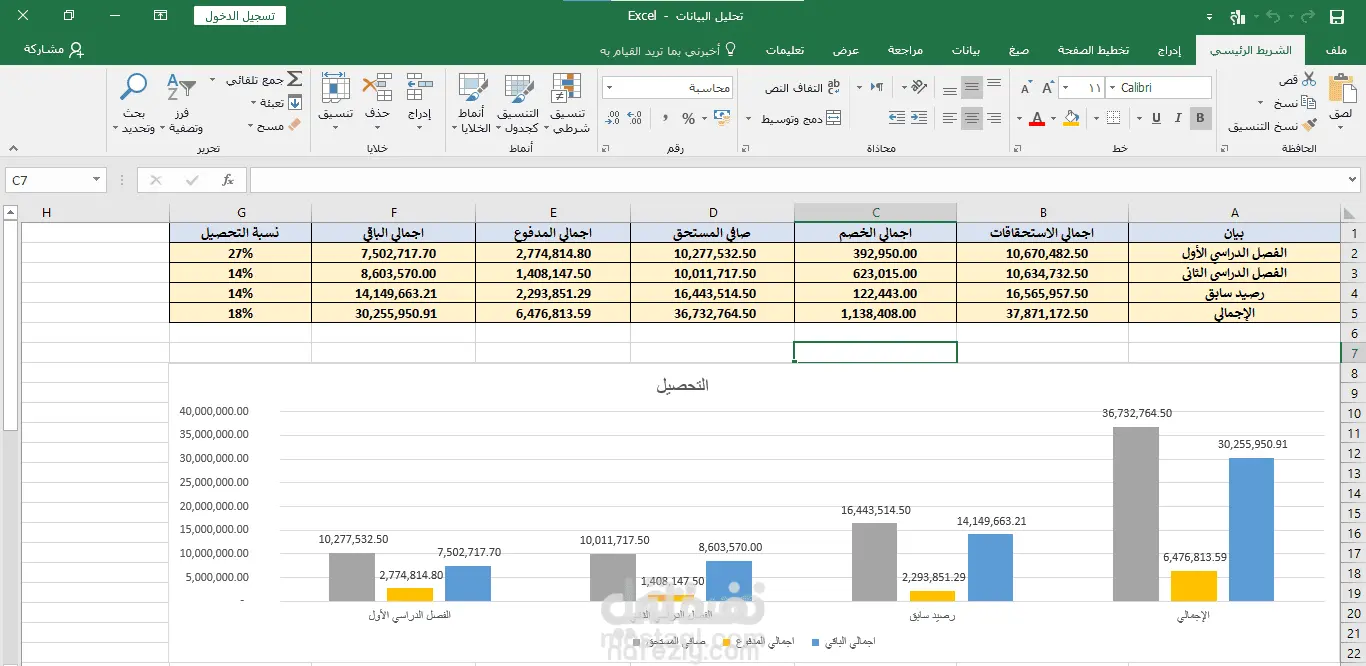Click the AutoSum sigma (جمع تلقائي) icon
This screenshot has width=1366, height=666.
coord(294,79)
